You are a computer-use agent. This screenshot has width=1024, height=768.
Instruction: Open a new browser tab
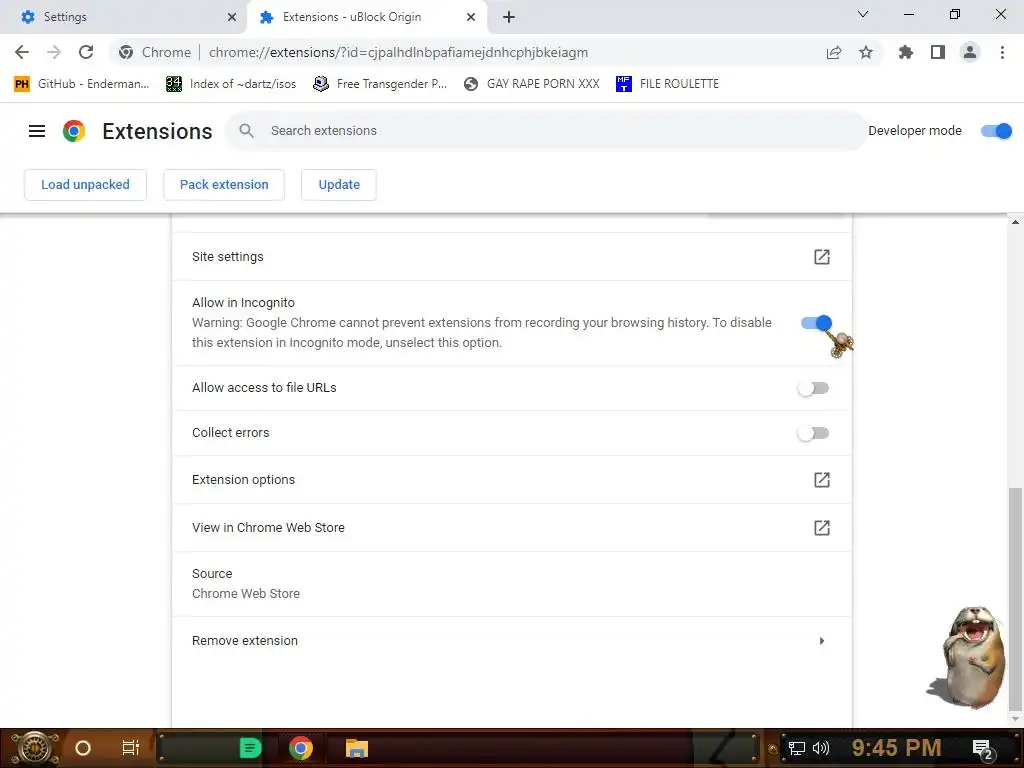[509, 17]
